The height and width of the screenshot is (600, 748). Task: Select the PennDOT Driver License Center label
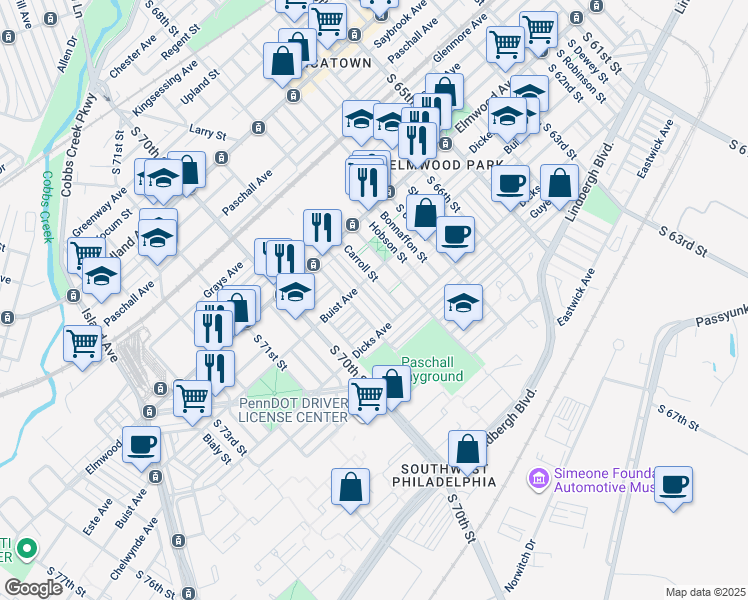293,410
